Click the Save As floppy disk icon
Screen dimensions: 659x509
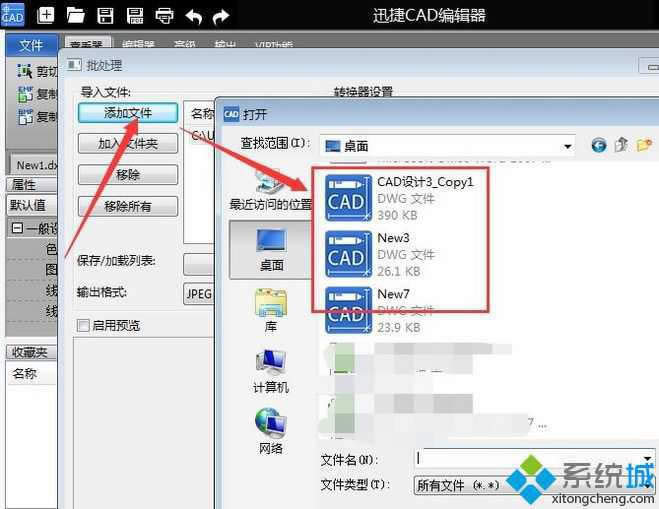(135, 16)
